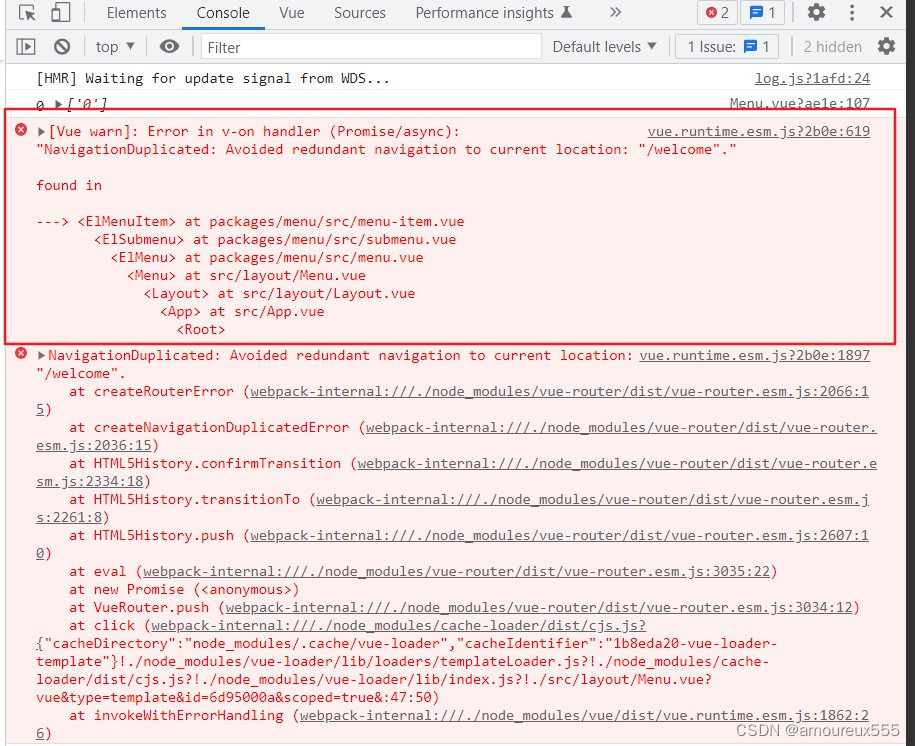Switch to the Sources tab

[x=359, y=12]
